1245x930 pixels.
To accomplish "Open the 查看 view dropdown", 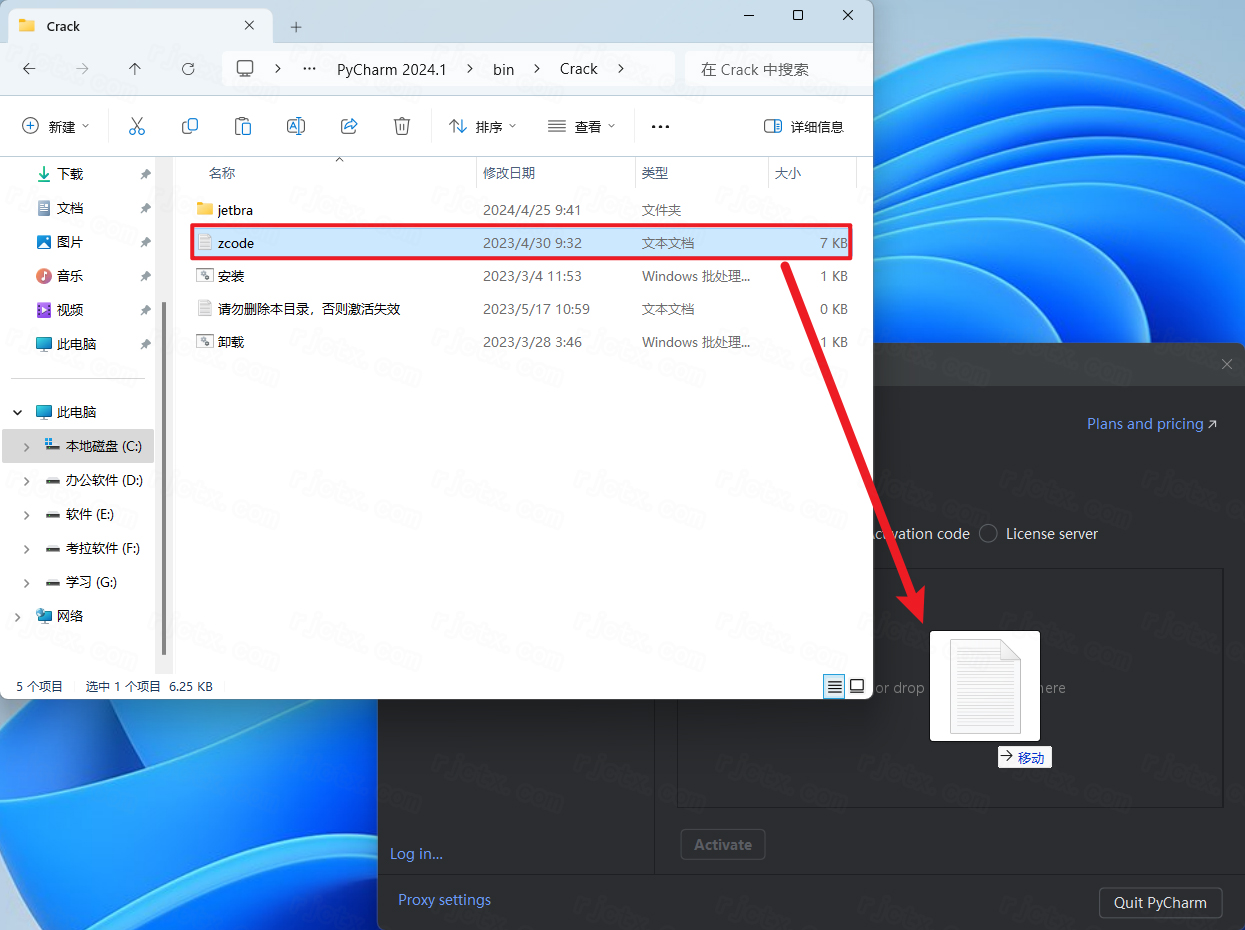I will 582,126.
